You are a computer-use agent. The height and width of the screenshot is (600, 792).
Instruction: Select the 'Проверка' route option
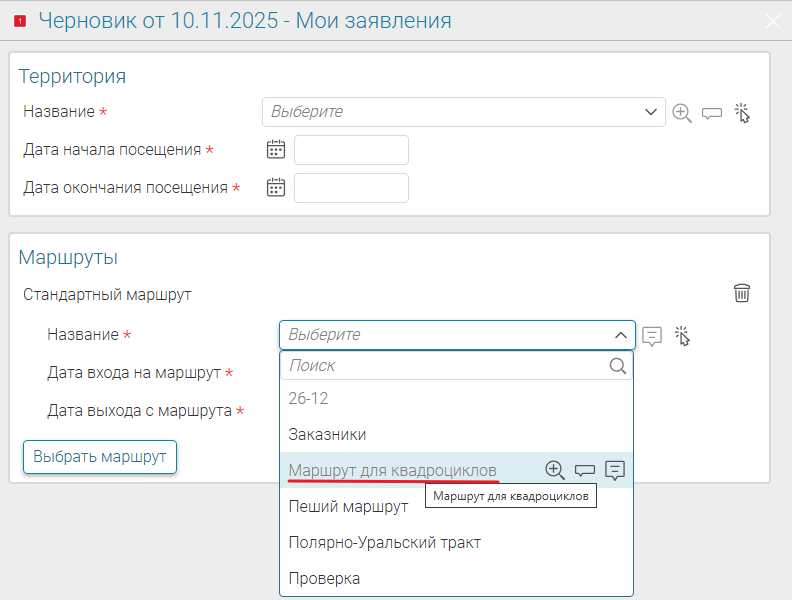click(x=324, y=578)
